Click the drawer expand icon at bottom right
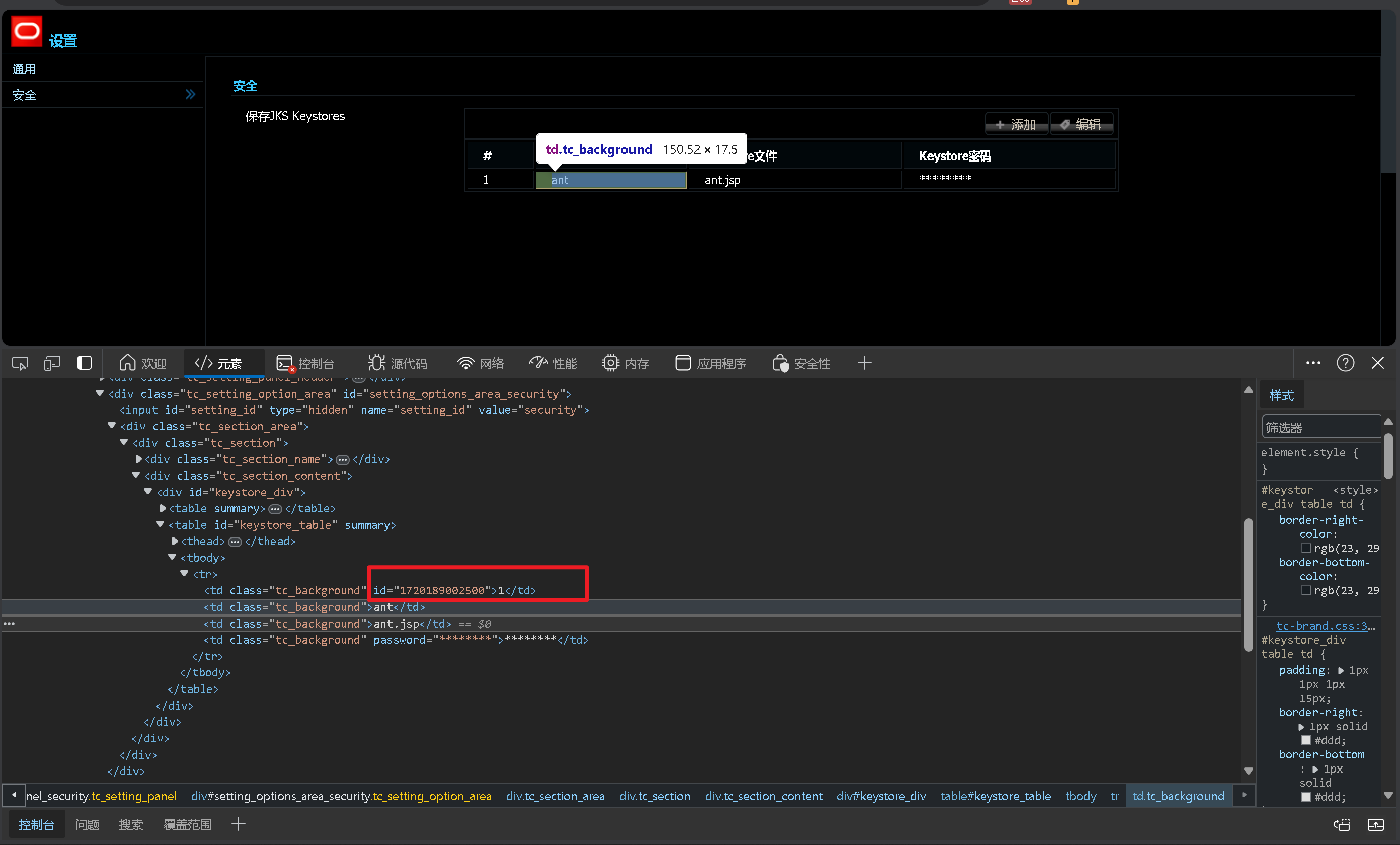Screen dimensions: 1400x845 pos(1375,825)
